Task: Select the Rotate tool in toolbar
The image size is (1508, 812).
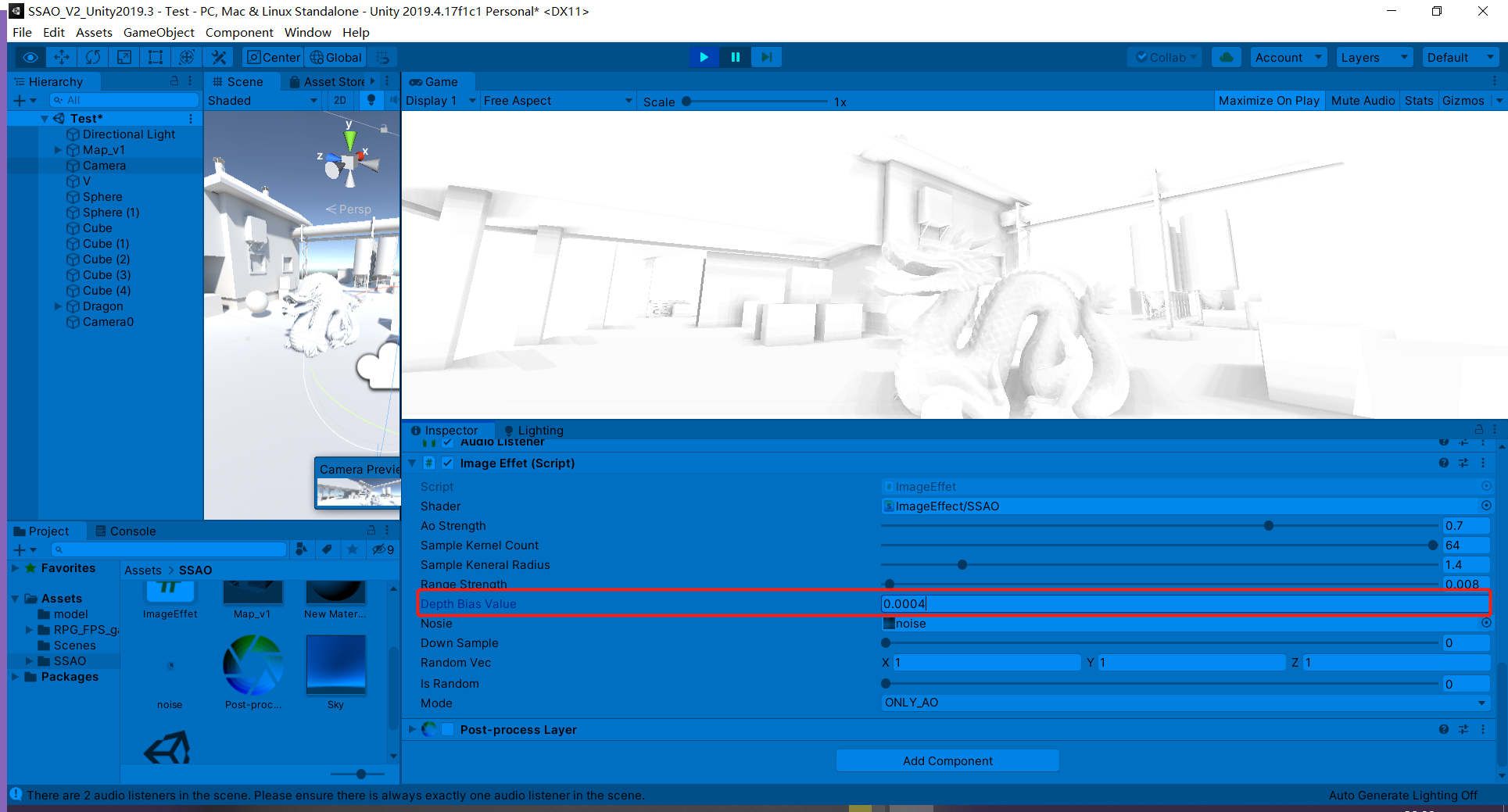Action: 93,57
